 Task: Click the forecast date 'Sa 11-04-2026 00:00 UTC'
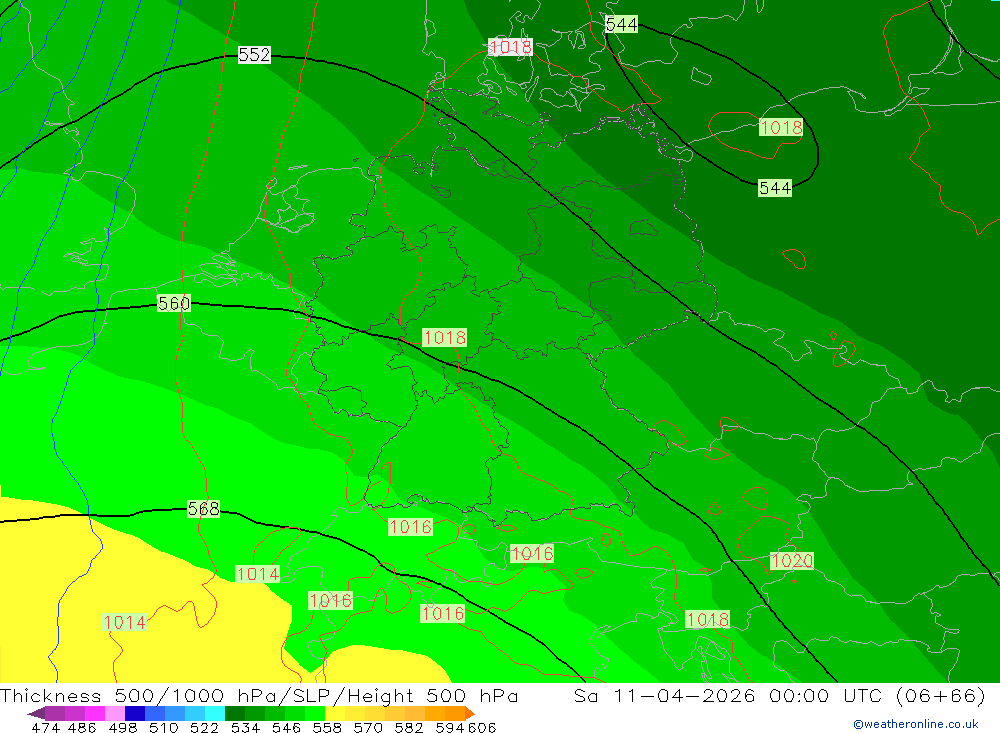727,695
